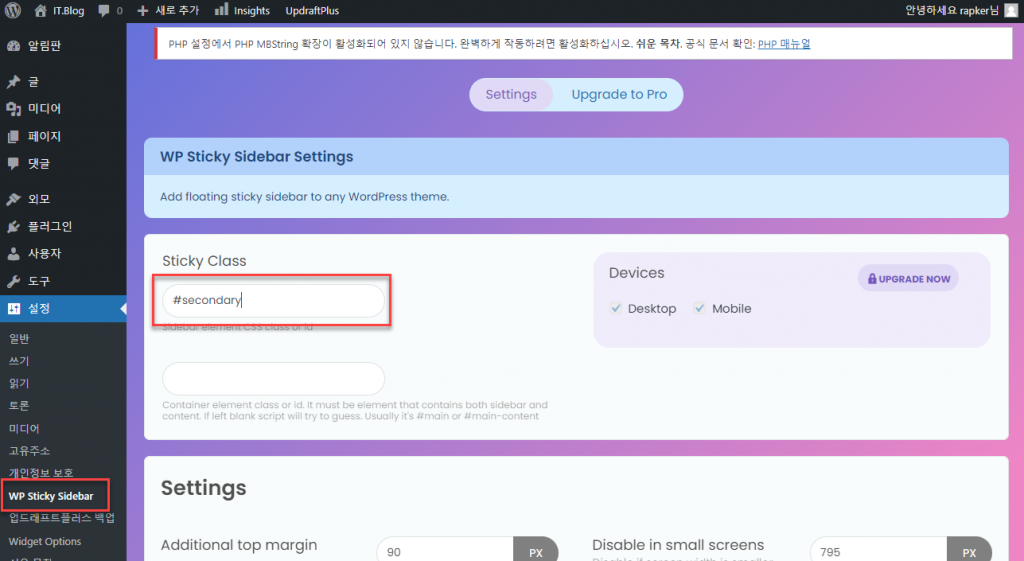Toggle the Mobile devices checkbox
Image resolution: width=1024 pixels, height=561 pixels.
pyautogui.click(x=700, y=309)
